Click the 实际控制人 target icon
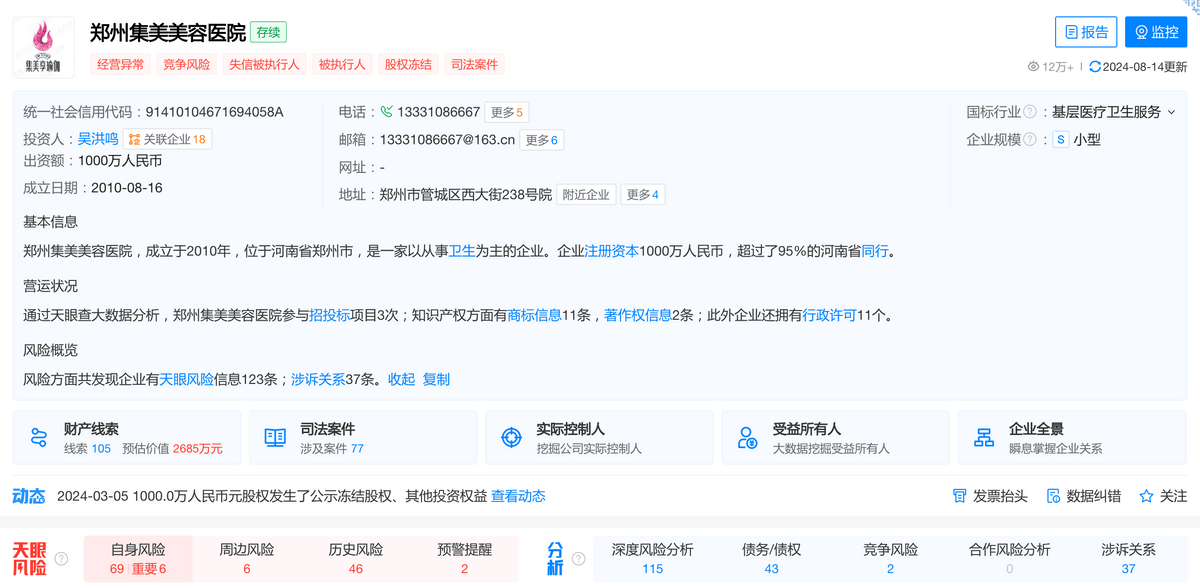 (x=511, y=437)
